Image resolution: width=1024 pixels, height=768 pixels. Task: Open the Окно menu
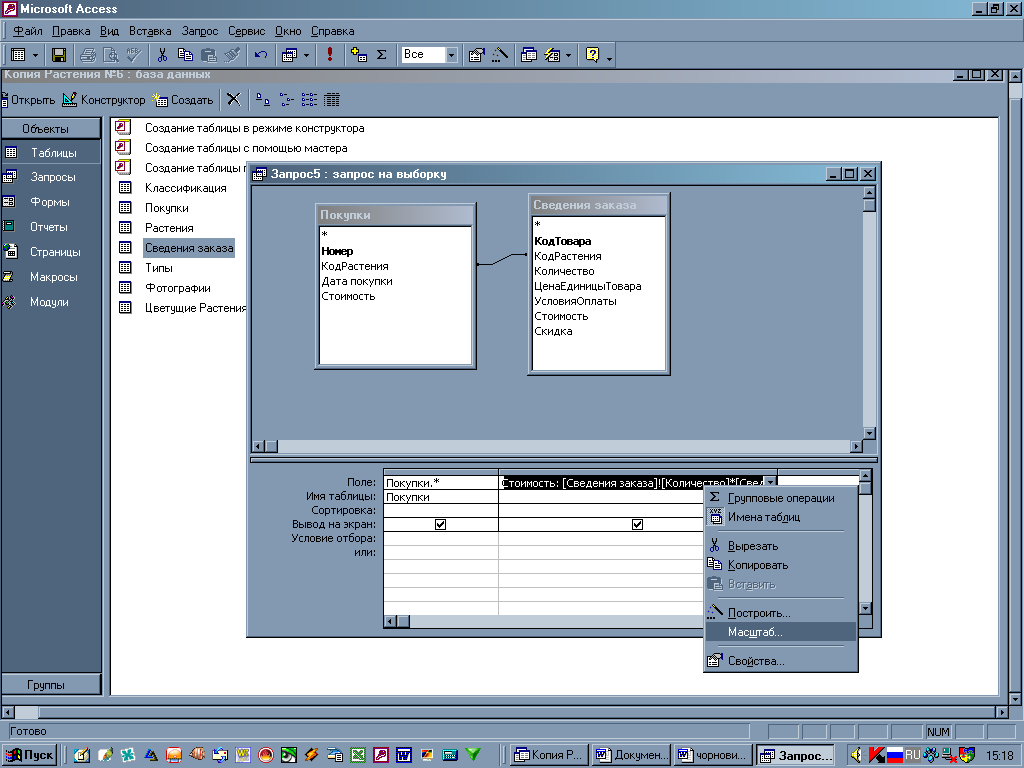[288, 31]
